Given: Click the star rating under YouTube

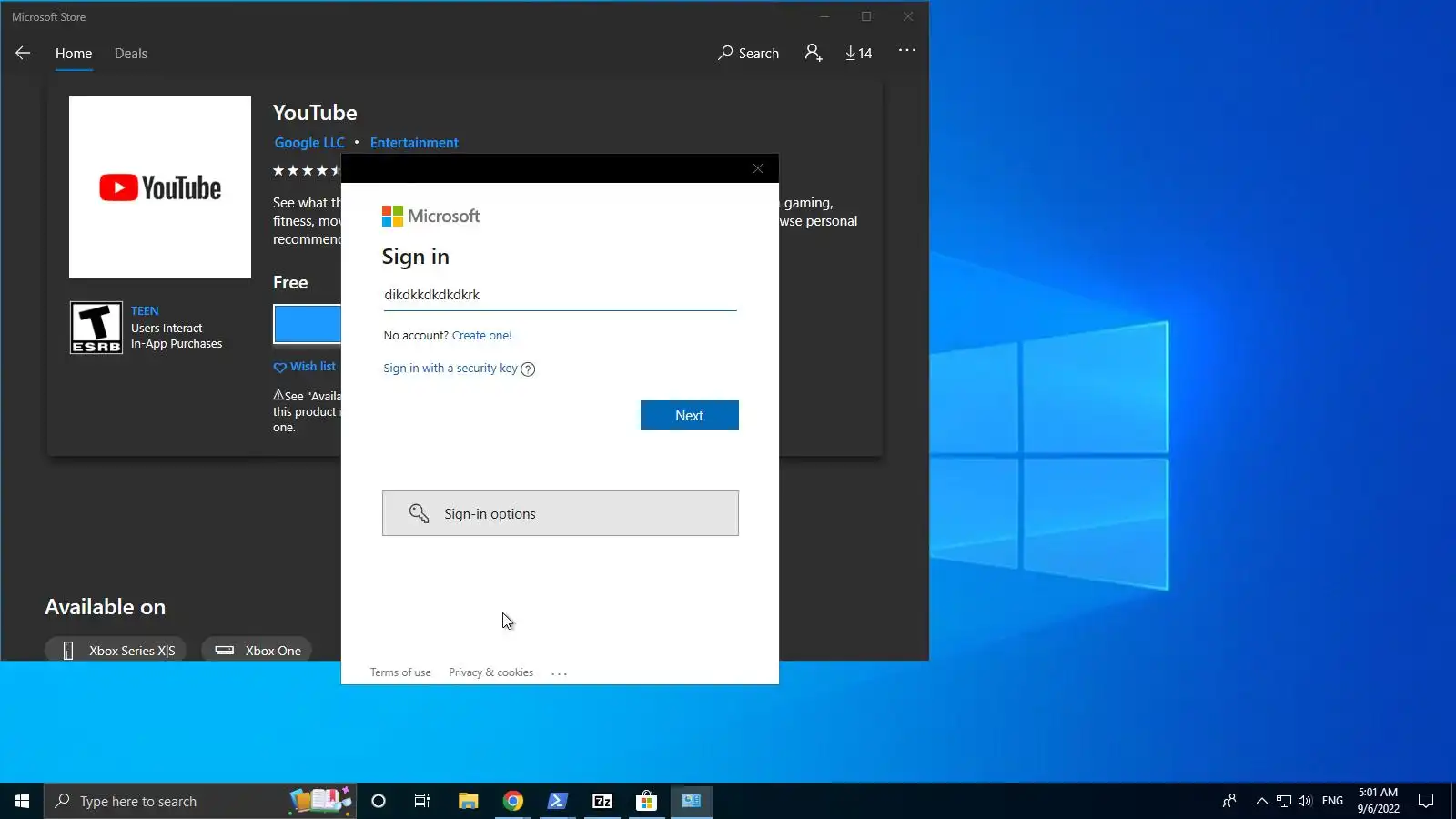Looking at the screenshot, I should [307, 170].
